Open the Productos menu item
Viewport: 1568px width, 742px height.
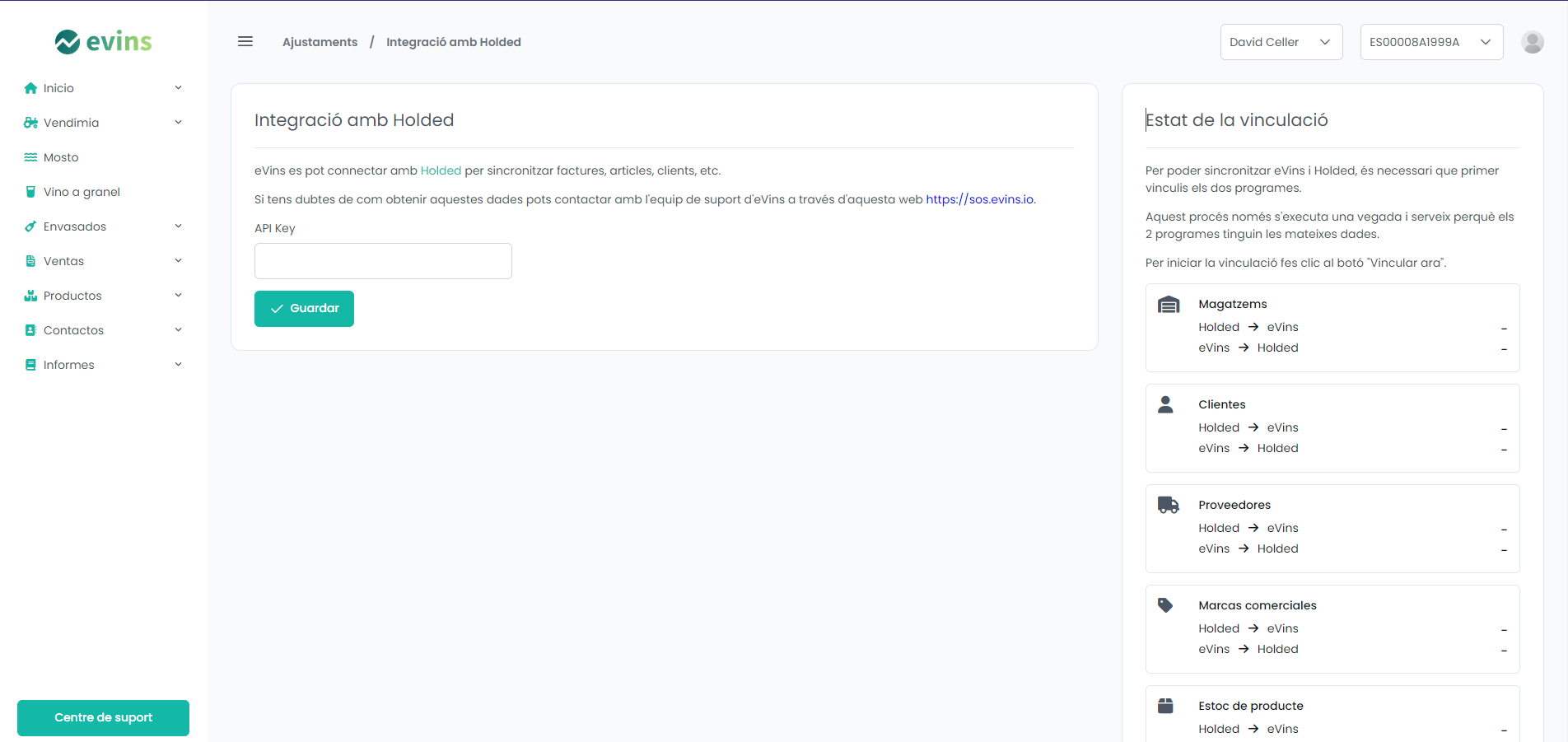click(x=104, y=296)
